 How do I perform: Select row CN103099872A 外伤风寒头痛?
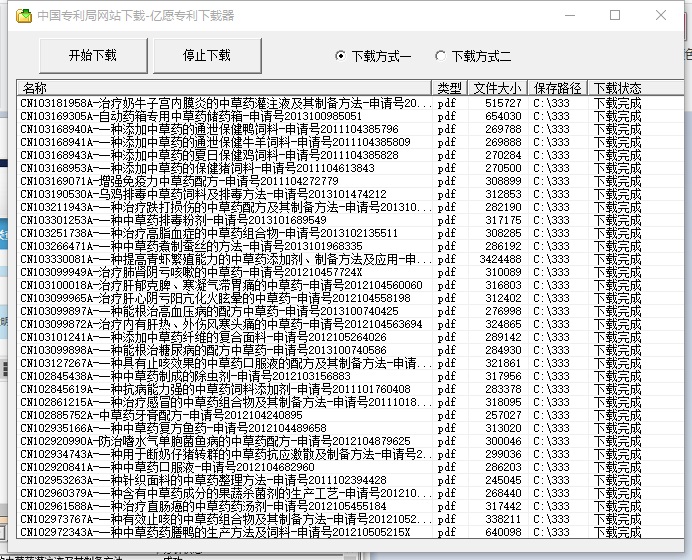350,324
